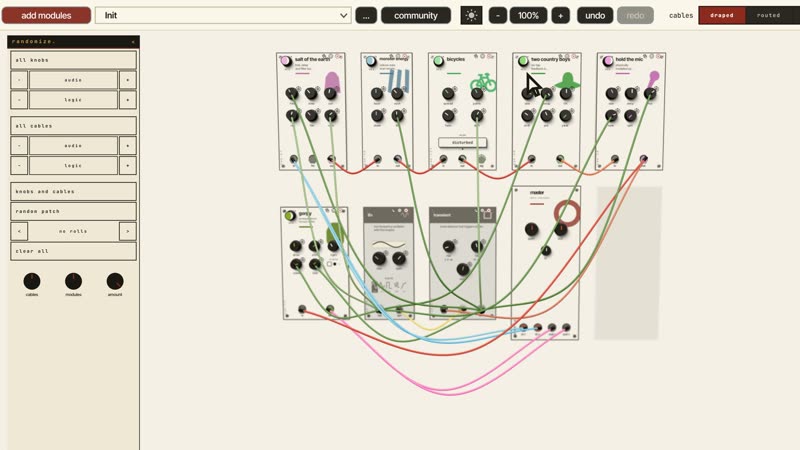Click the green bicycle graphic on bicycles module
This screenshot has width=800, height=450.
point(483,82)
